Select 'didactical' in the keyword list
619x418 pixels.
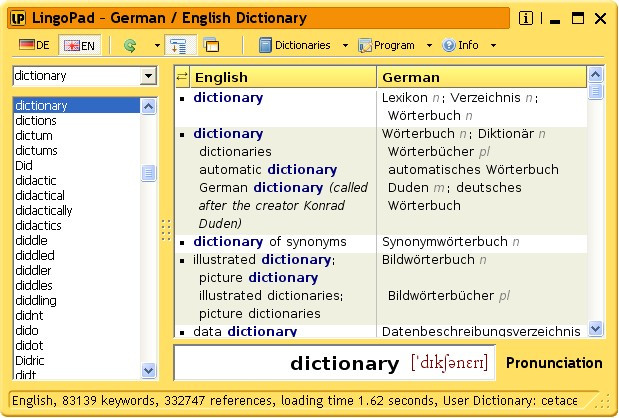click(77, 195)
